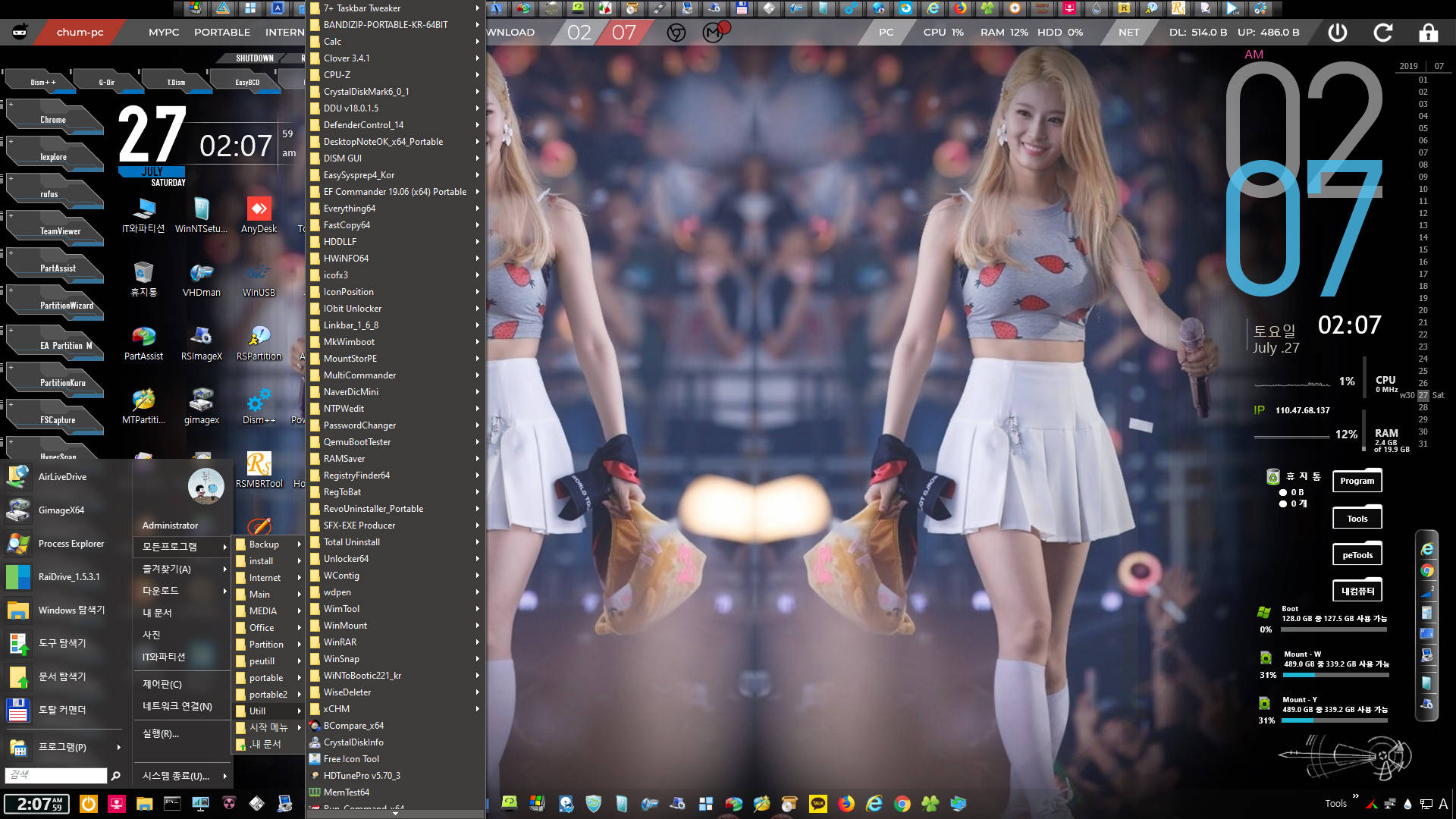Screen dimensions: 1456x819
Task: Open 실행(R)... in start menu
Action: coord(161,733)
